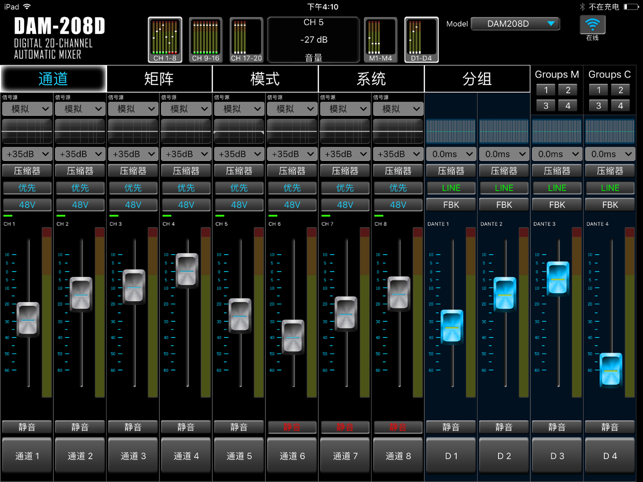This screenshot has height=482, width=643.
Task: Tap the iPad battery status indicator
Action: [x=631, y=7]
